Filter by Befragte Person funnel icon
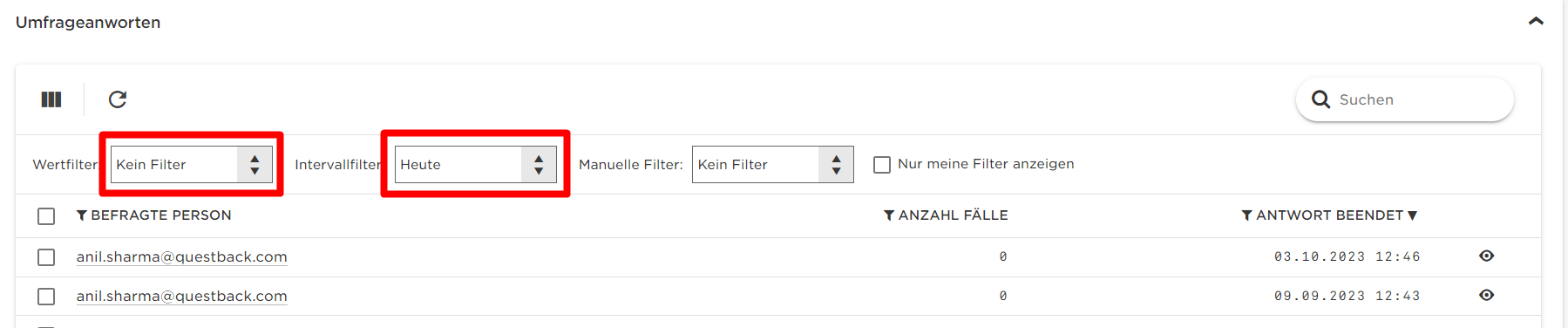 coord(82,215)
